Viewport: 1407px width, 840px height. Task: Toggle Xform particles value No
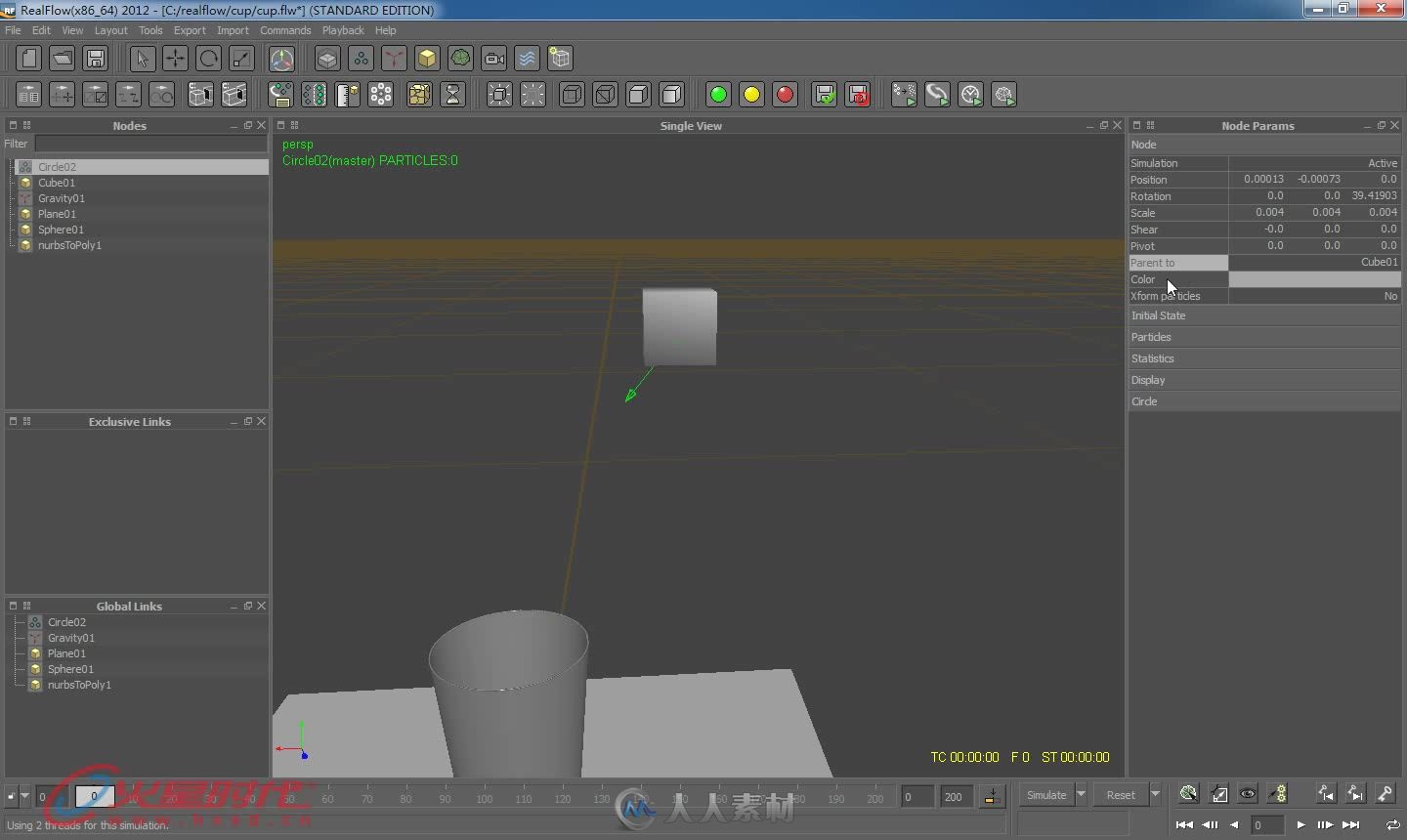[x=1314, y=296]
